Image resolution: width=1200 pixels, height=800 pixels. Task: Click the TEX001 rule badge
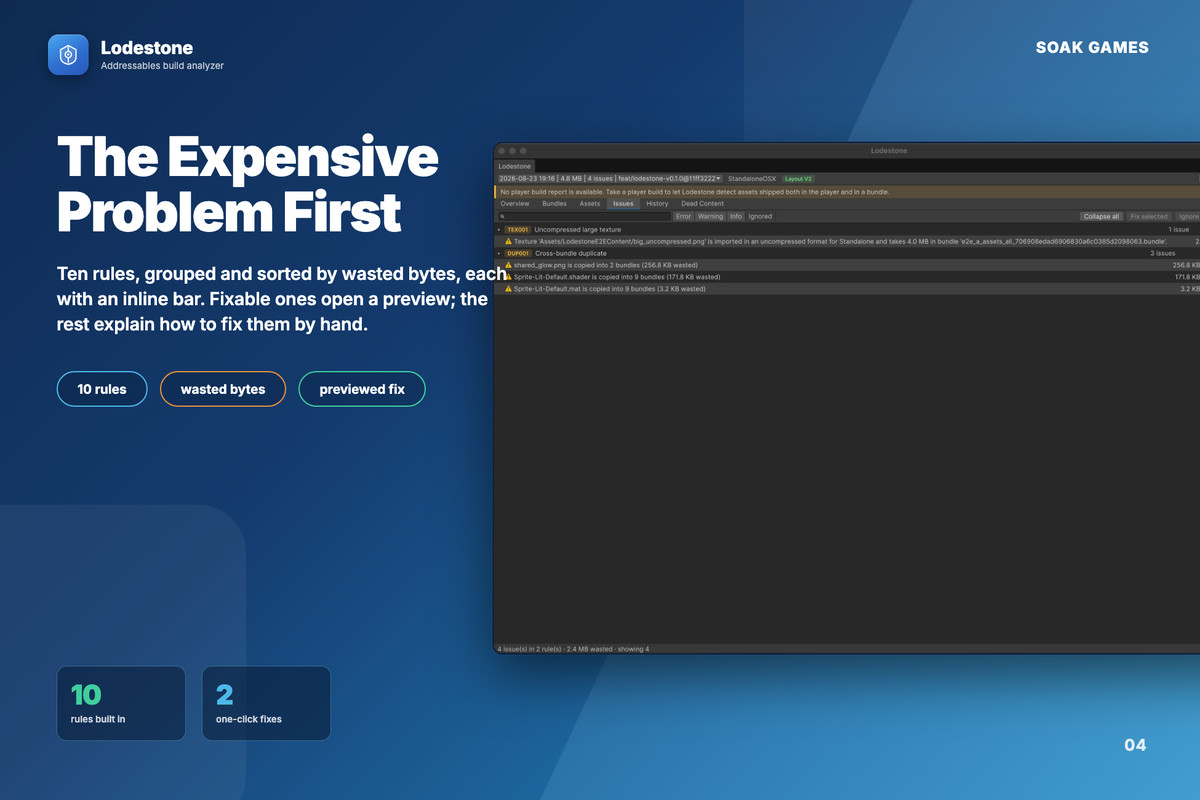(518, 230)
